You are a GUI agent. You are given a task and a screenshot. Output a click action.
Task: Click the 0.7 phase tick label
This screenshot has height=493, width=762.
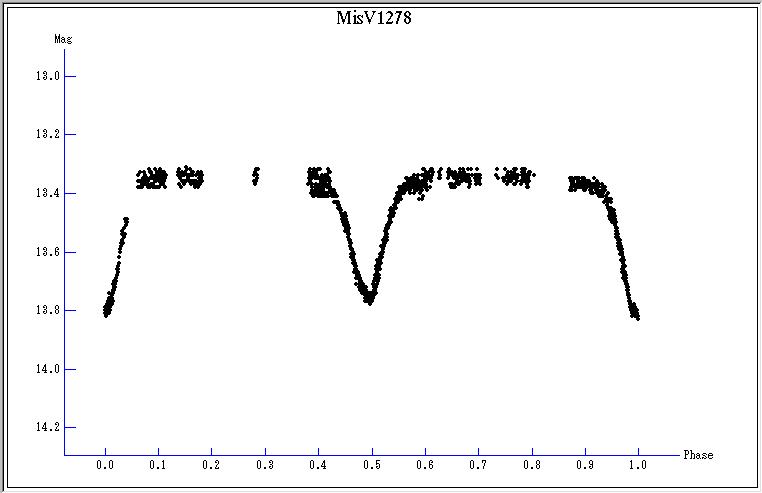(x=478, y=465)
